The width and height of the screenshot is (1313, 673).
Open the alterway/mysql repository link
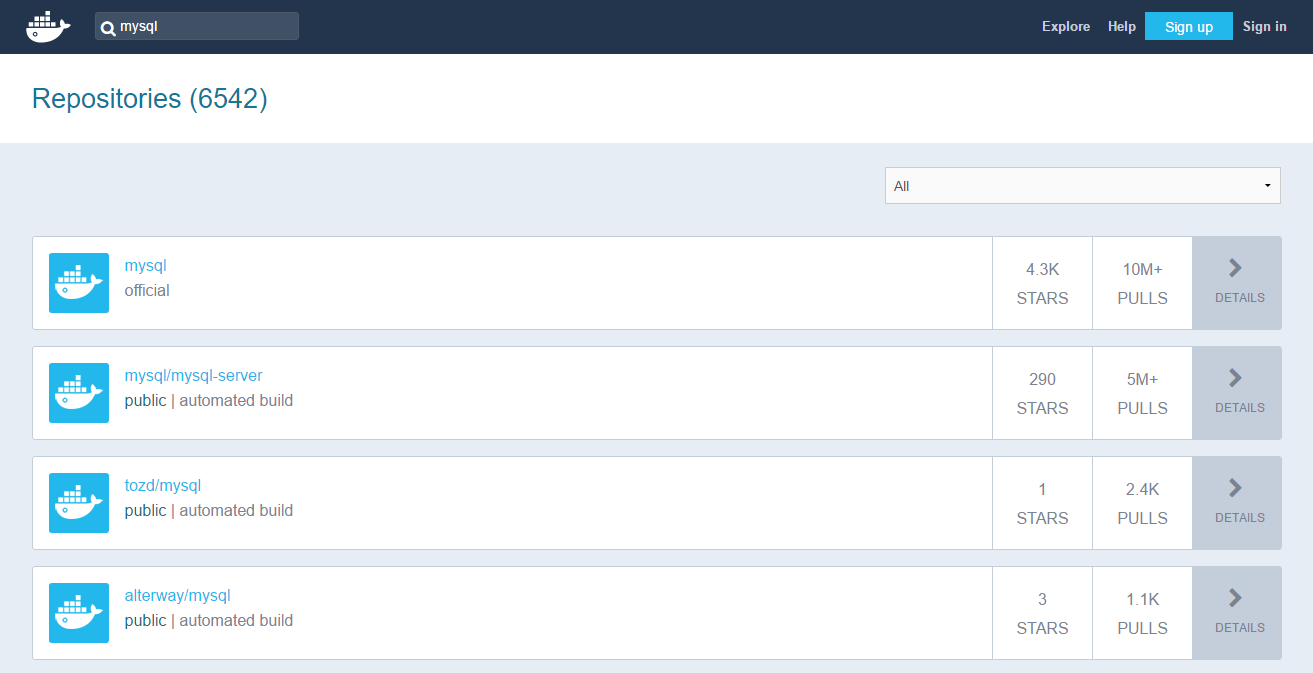click(177, 596)
